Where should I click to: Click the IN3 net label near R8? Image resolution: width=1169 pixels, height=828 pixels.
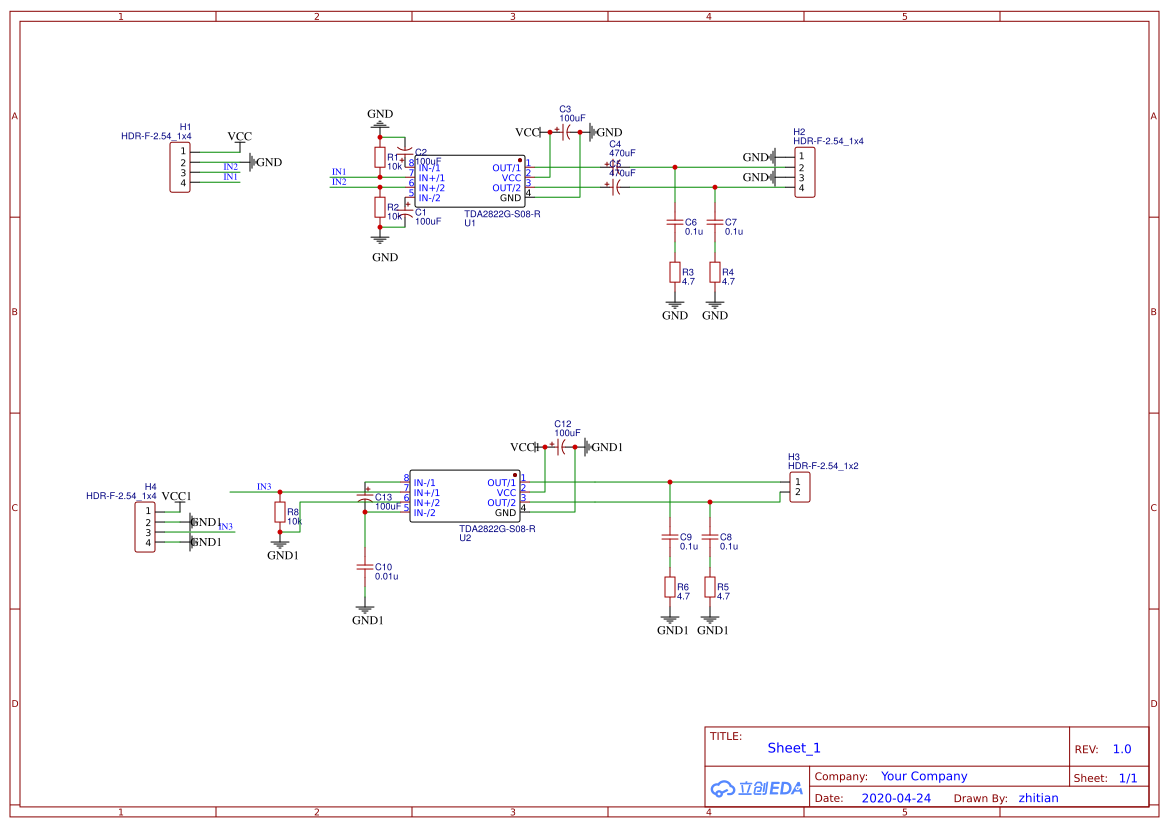coord(264,487)
